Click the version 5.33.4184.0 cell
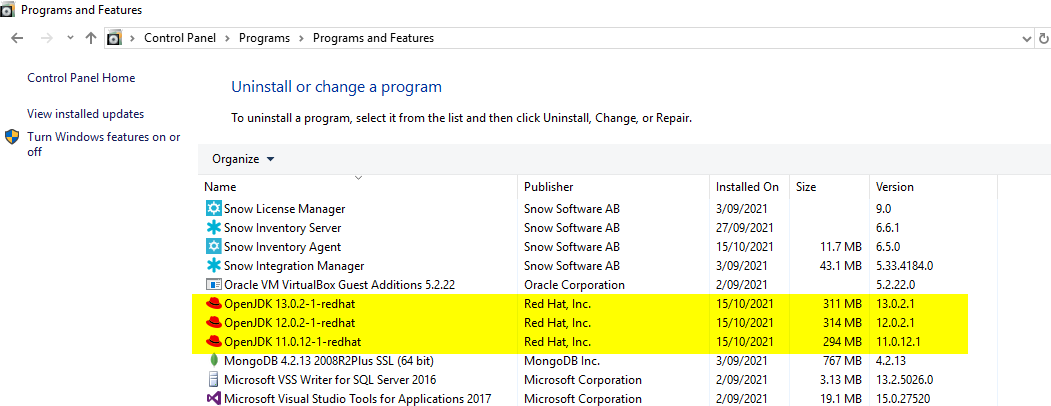 point(904,266)
